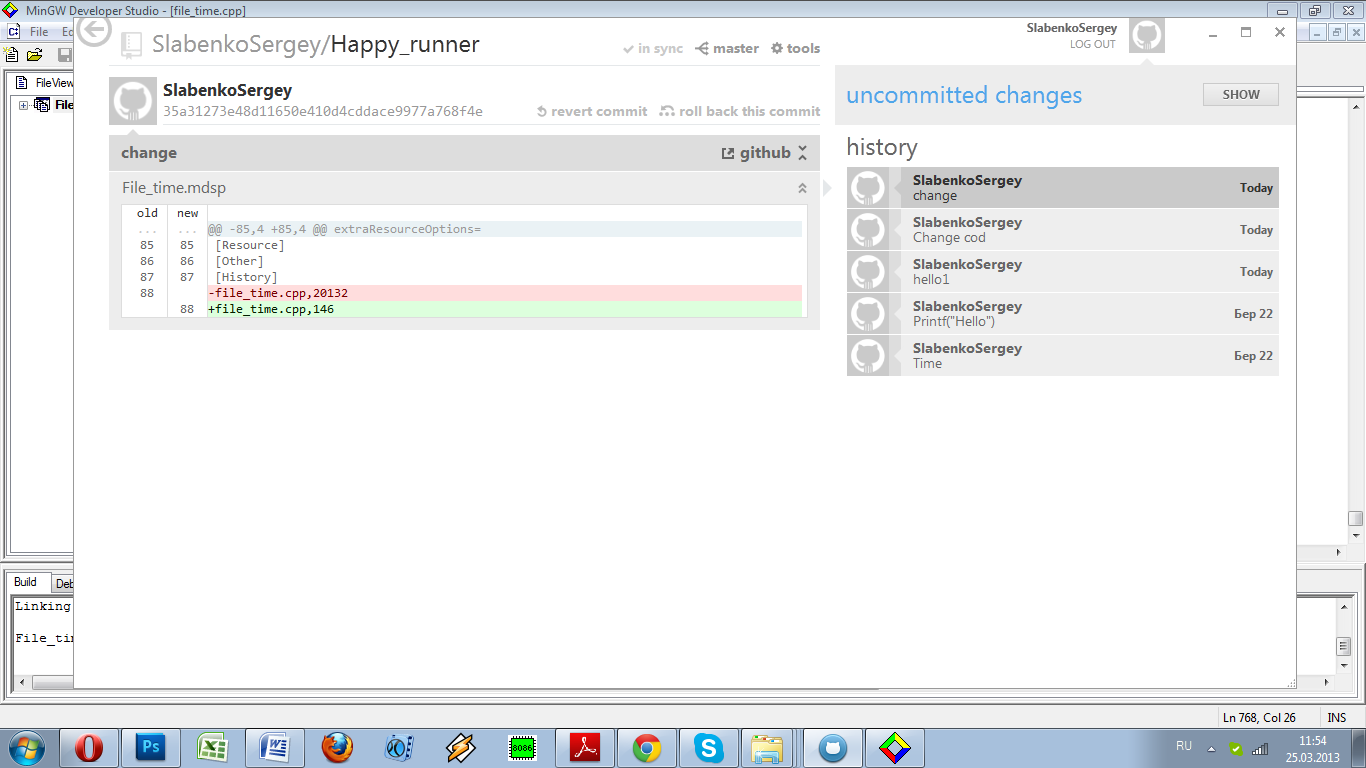Switch to the Build output tab
The height and width of the screenshot is (768, 1366).
pos(25,582)
